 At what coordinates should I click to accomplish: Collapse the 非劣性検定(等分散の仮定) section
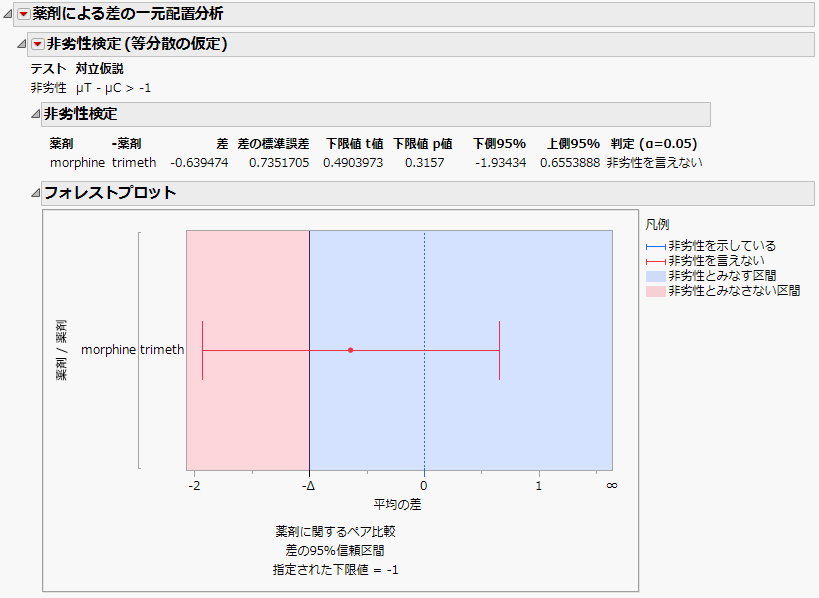coord(20,43)
